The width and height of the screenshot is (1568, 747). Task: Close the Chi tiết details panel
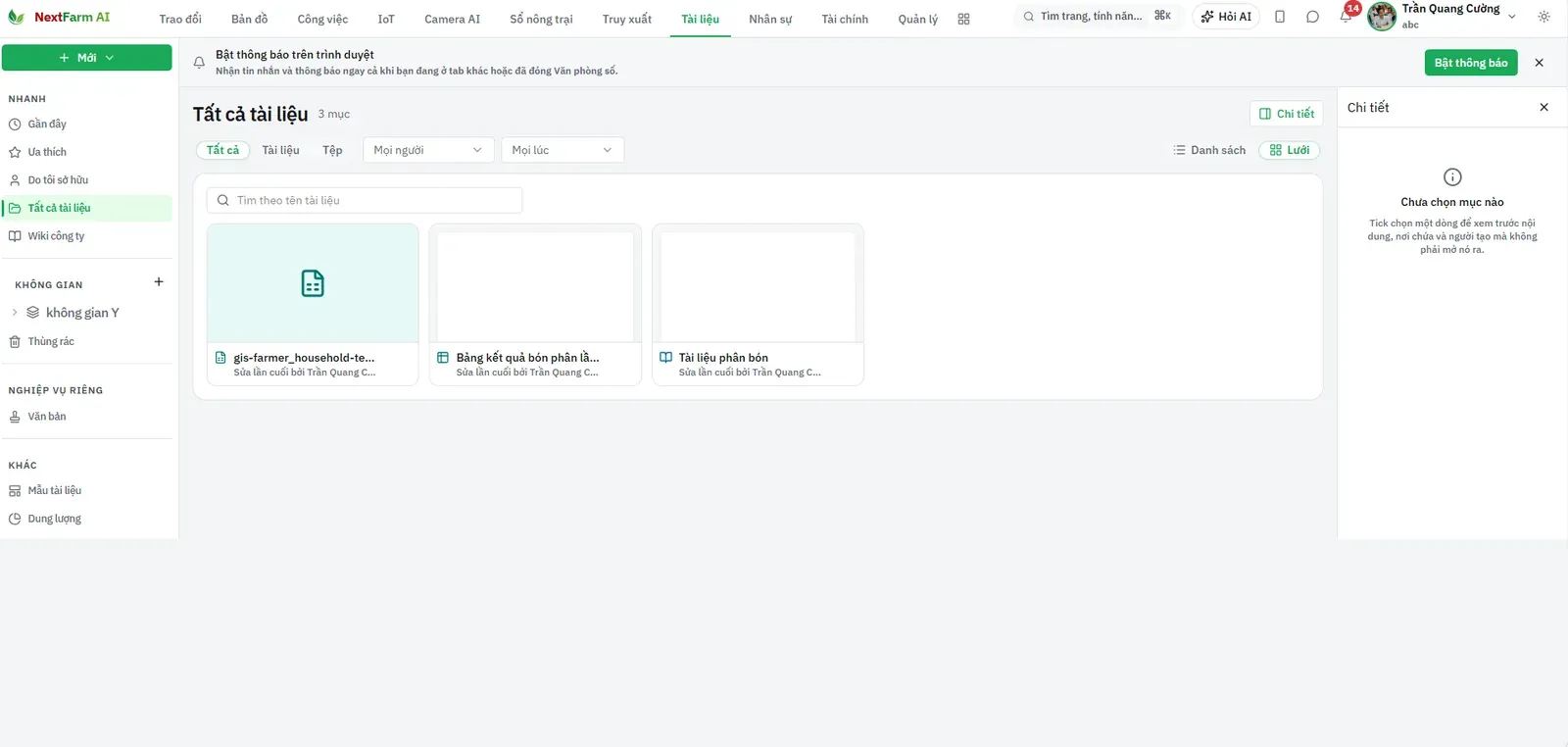[1543, 108]
